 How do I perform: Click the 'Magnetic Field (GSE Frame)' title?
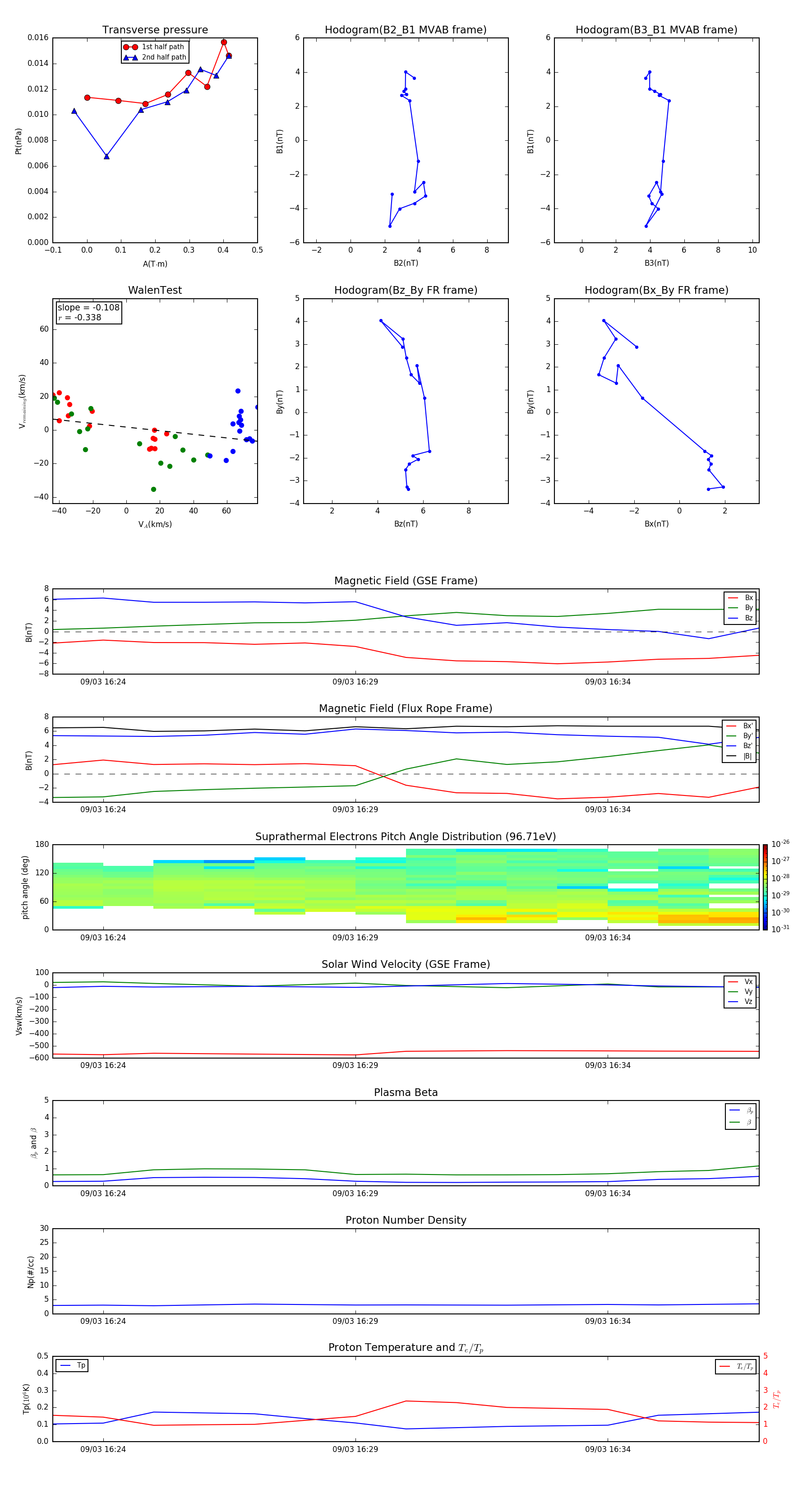406,581
